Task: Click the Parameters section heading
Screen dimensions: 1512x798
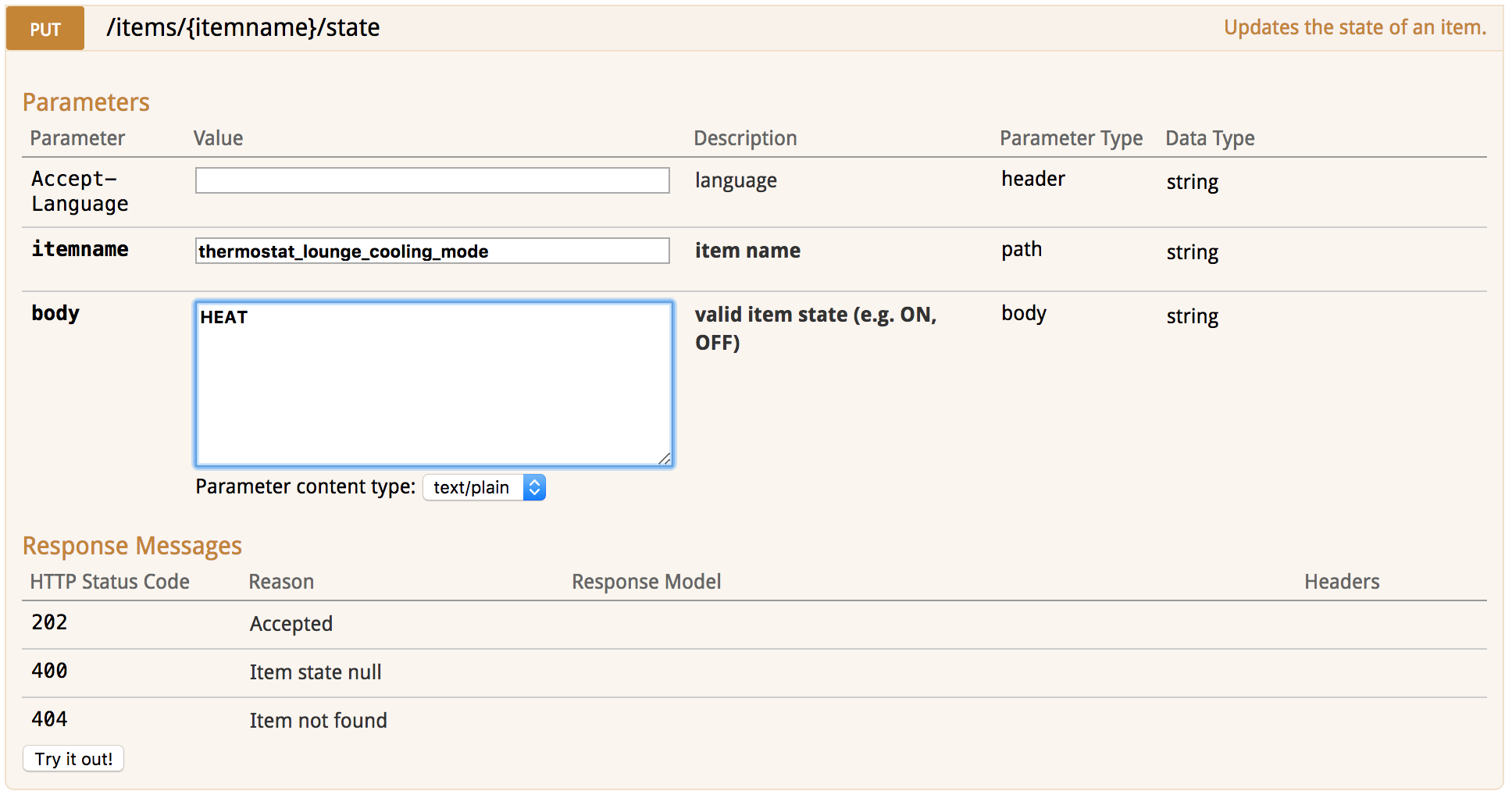Action: coord(86,102)
